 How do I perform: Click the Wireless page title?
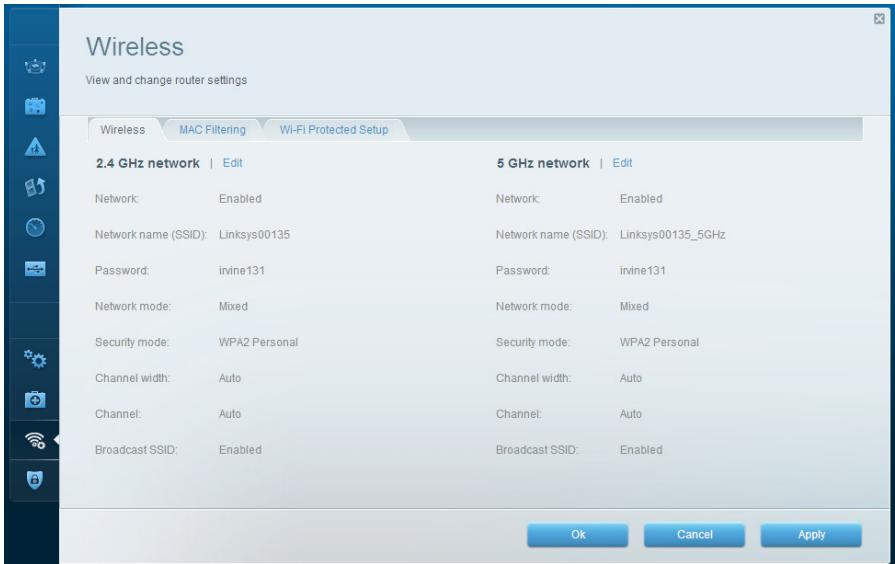[135, 47]
